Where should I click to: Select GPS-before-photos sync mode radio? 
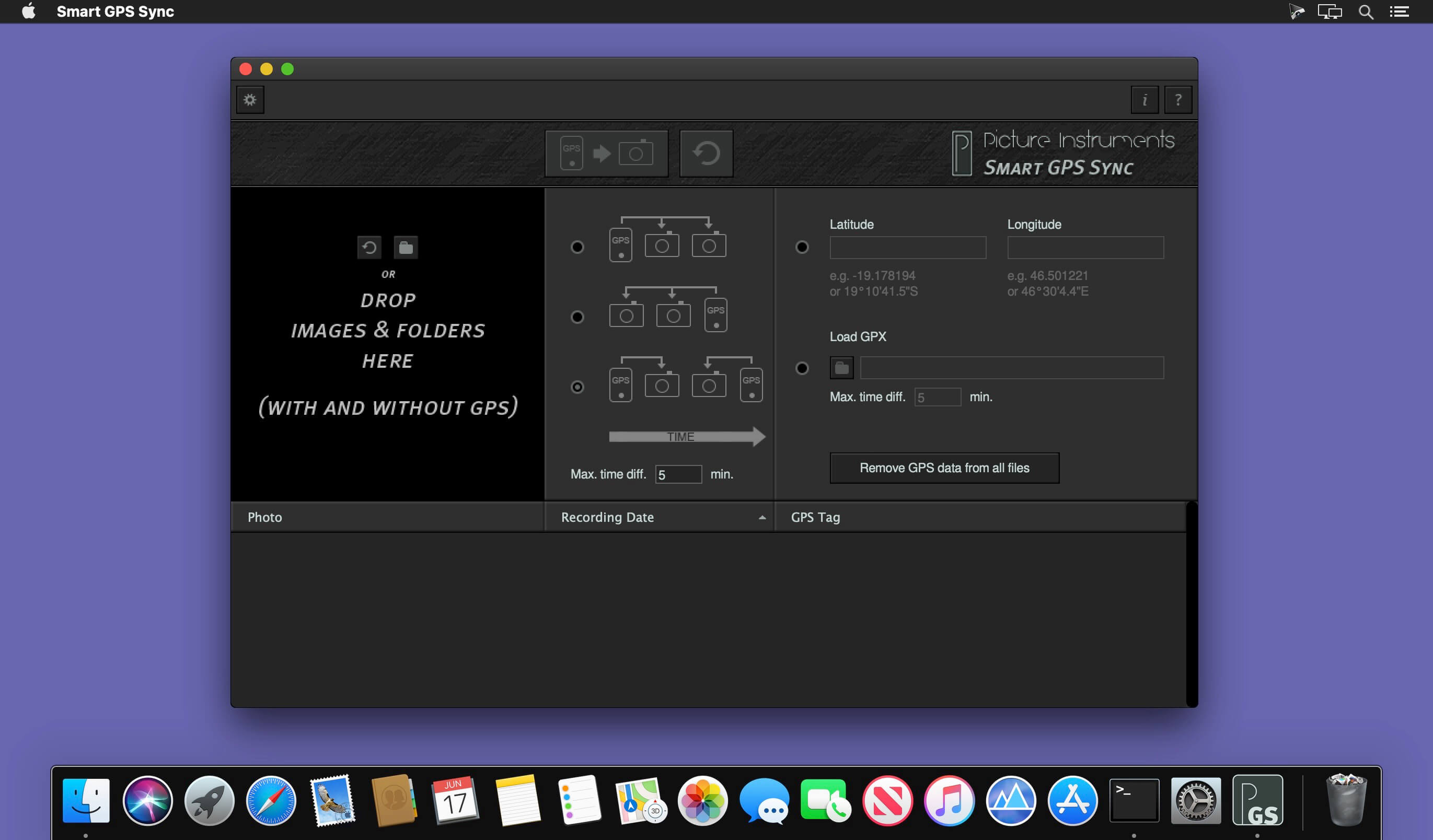577,247
